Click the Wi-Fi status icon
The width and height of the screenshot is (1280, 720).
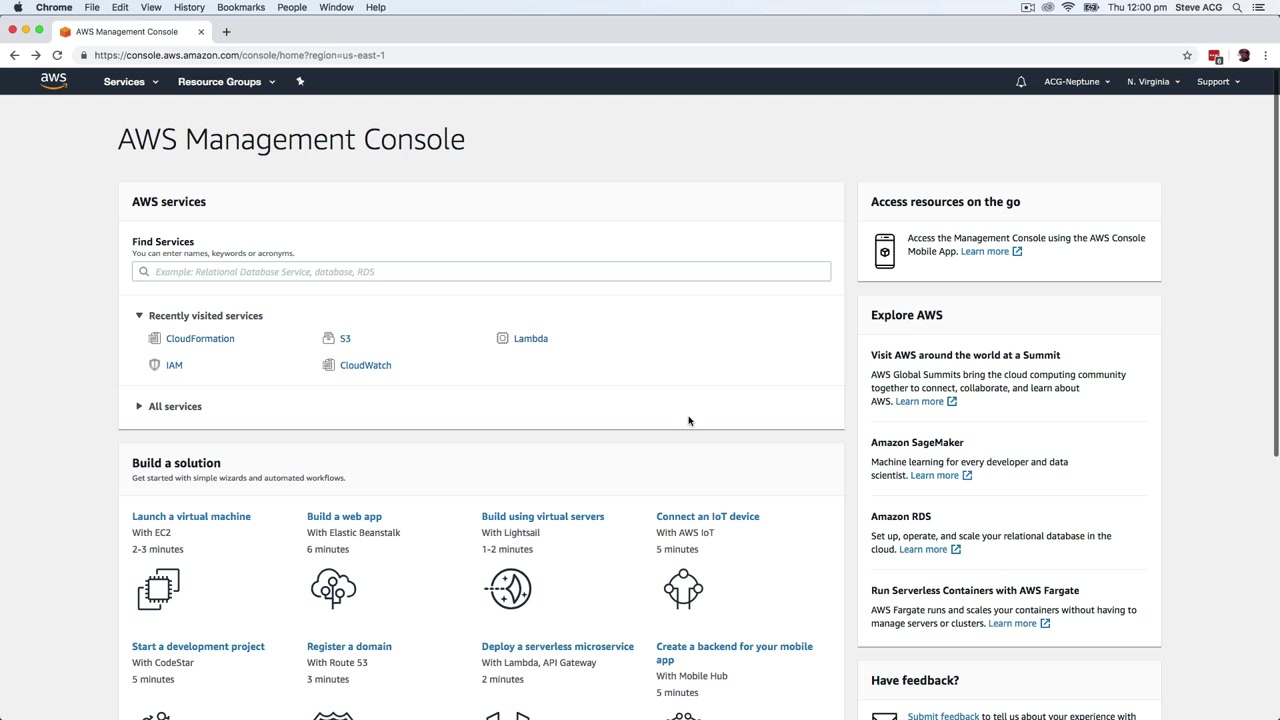pos(1068,7)
